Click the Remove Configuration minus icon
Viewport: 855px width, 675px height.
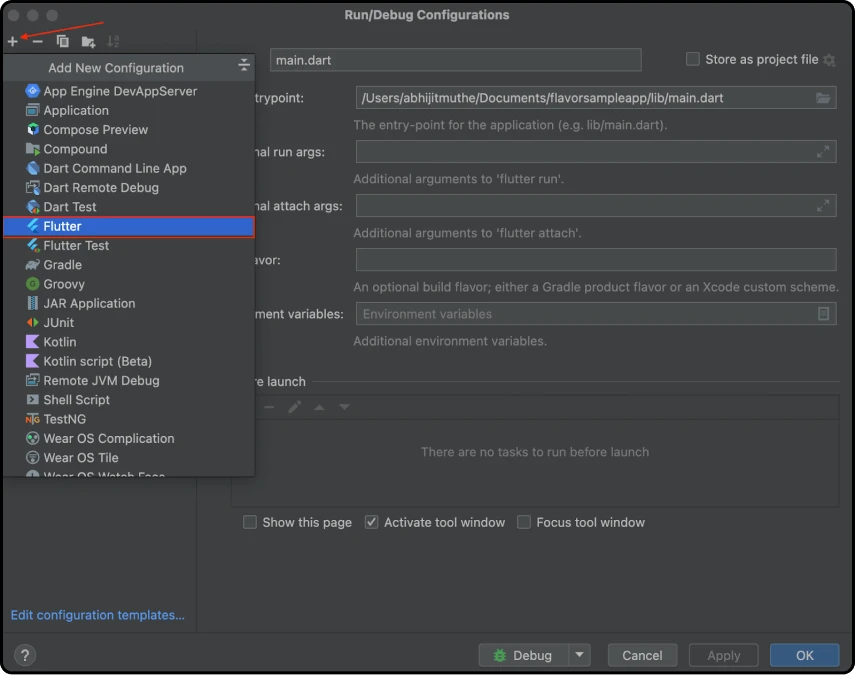click(36, 41)
